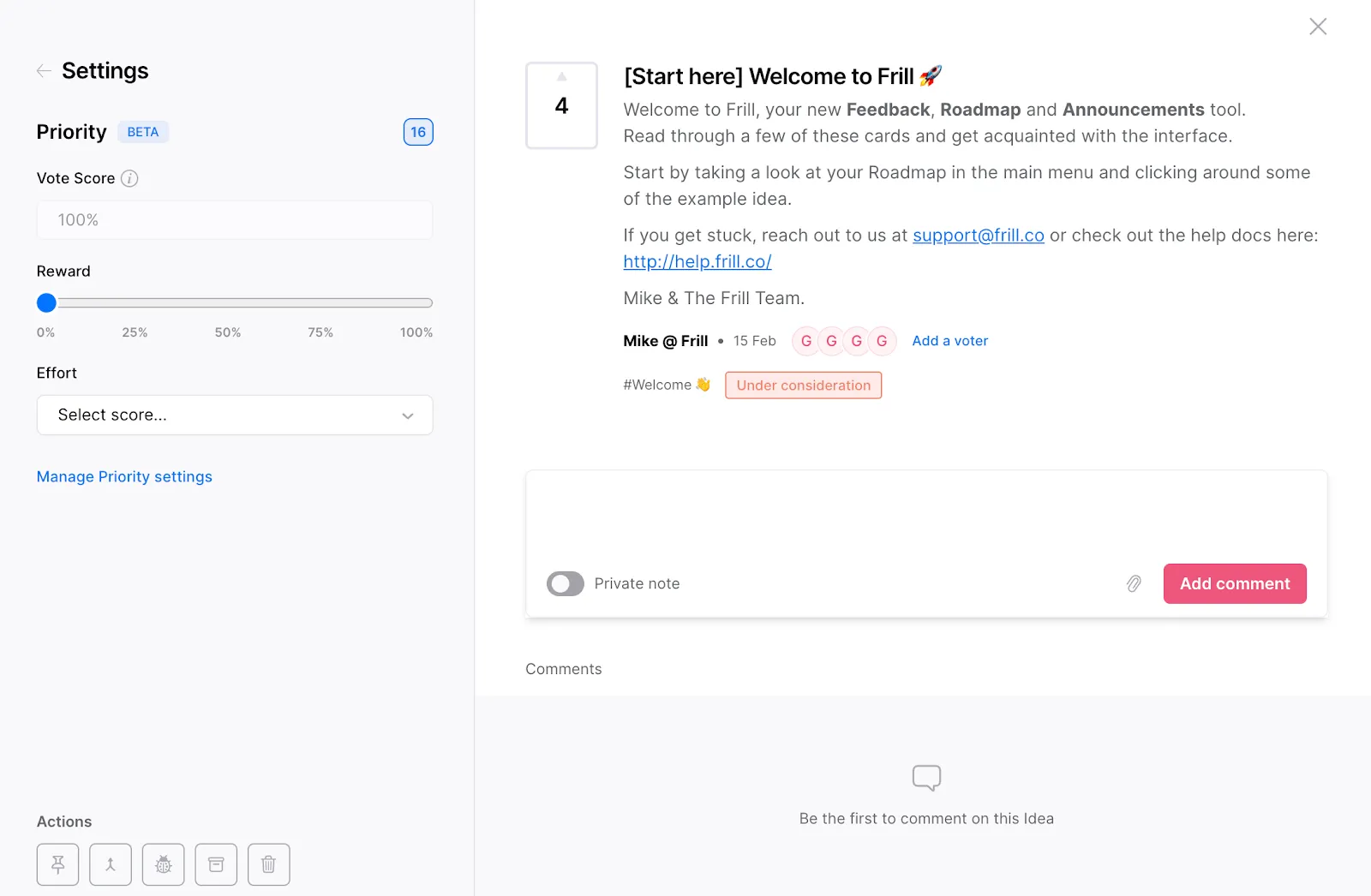Viewport: 1371px width, 896px height.
Task: Click the priority score badge 16
Action: (418, 132)
